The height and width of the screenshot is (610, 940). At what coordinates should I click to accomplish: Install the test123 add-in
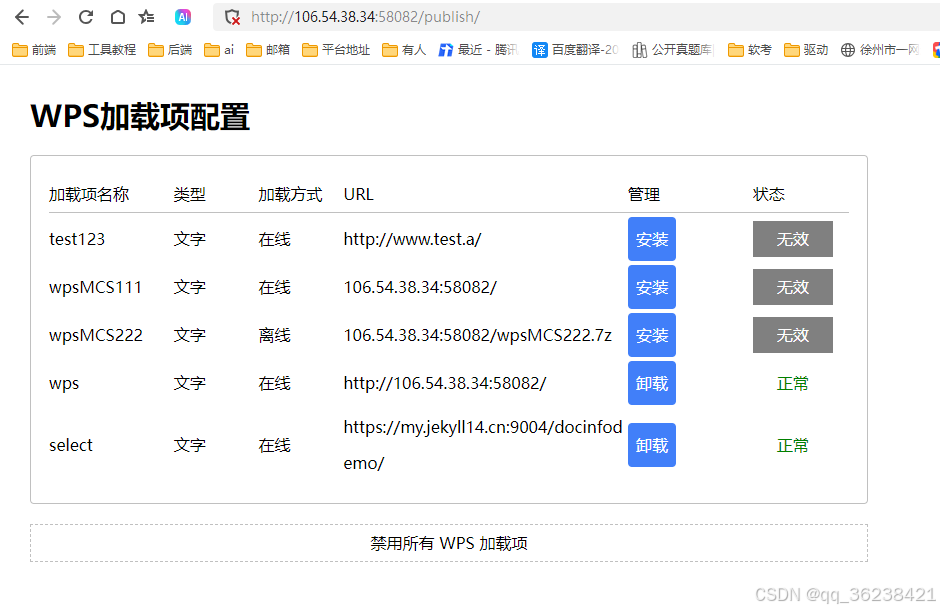(652, 239)
